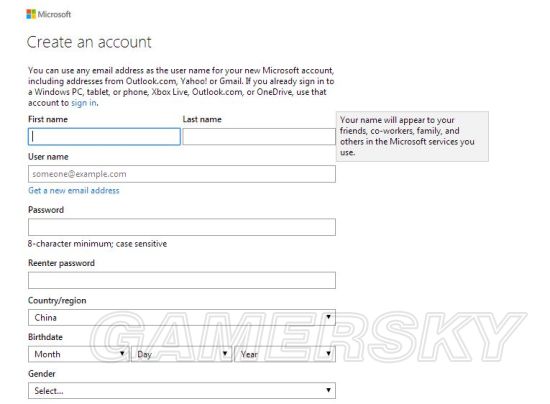The width and height of the screenshot is (550, 404).
Task: Open the 'Get a new email address' link
Action: [74, 190]
